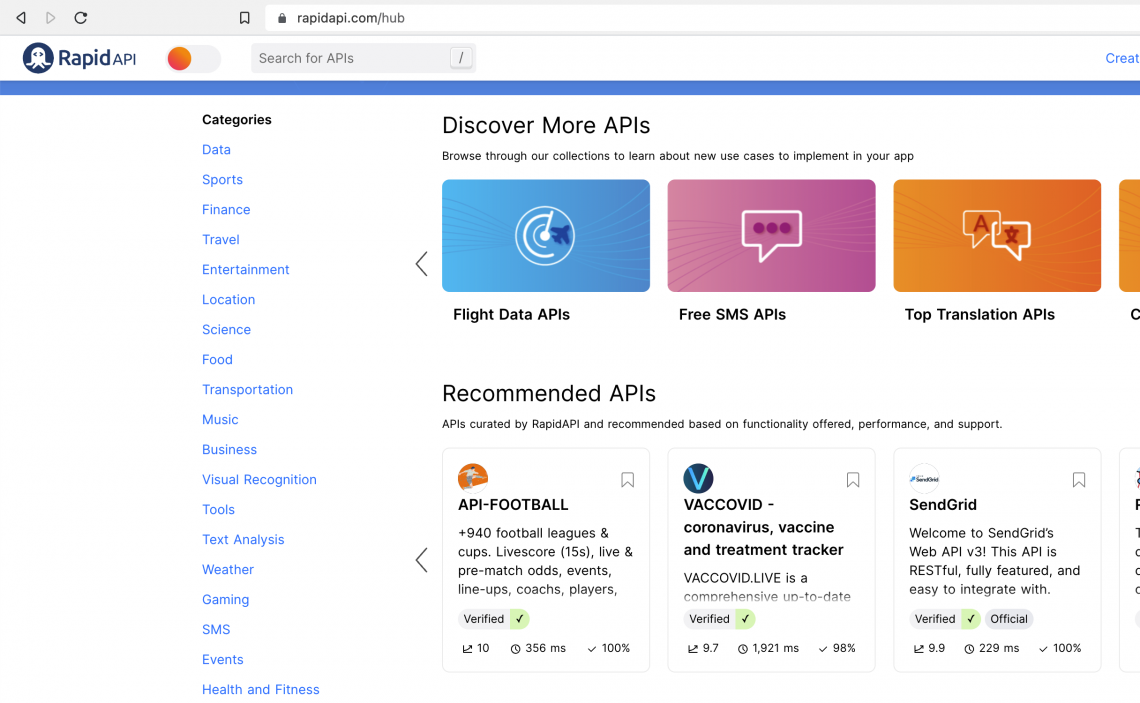The width and height of the screenshot is (1140, 703).
Task: Click the success-rate checkmark on VACCOVID card
Action: [x=822, y=648]
